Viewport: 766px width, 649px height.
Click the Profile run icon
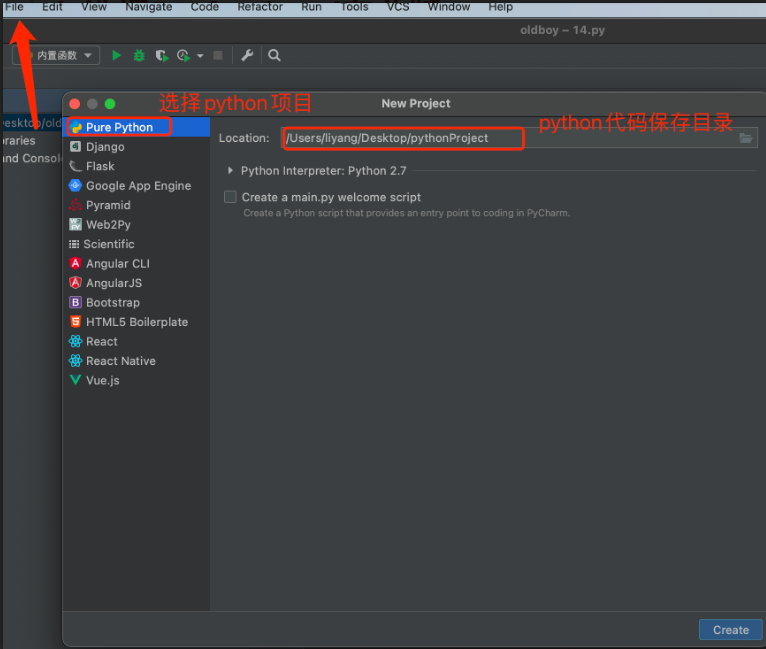click(x=184, y=56)
